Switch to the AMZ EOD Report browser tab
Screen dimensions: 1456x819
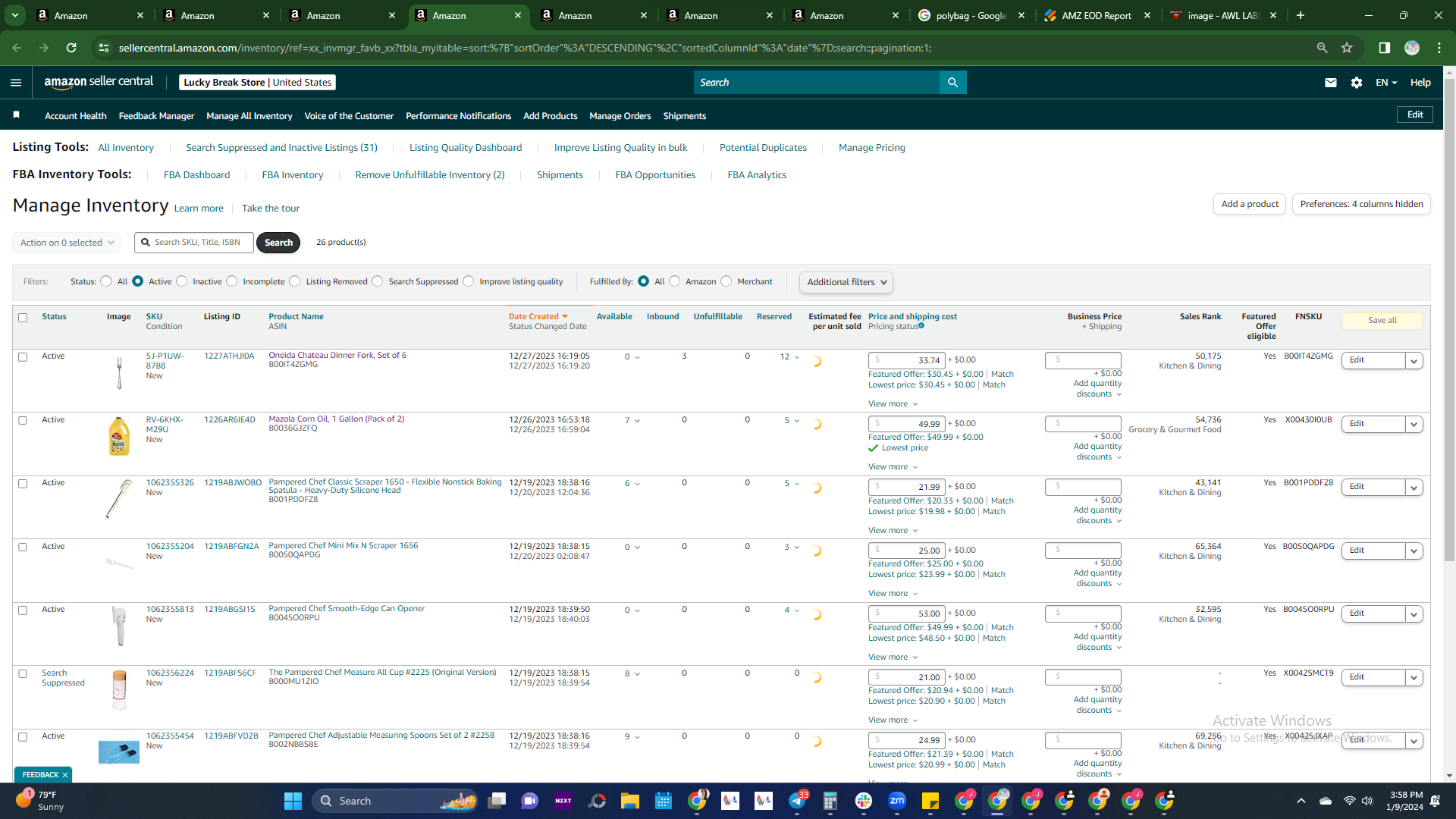(1097, 15)
